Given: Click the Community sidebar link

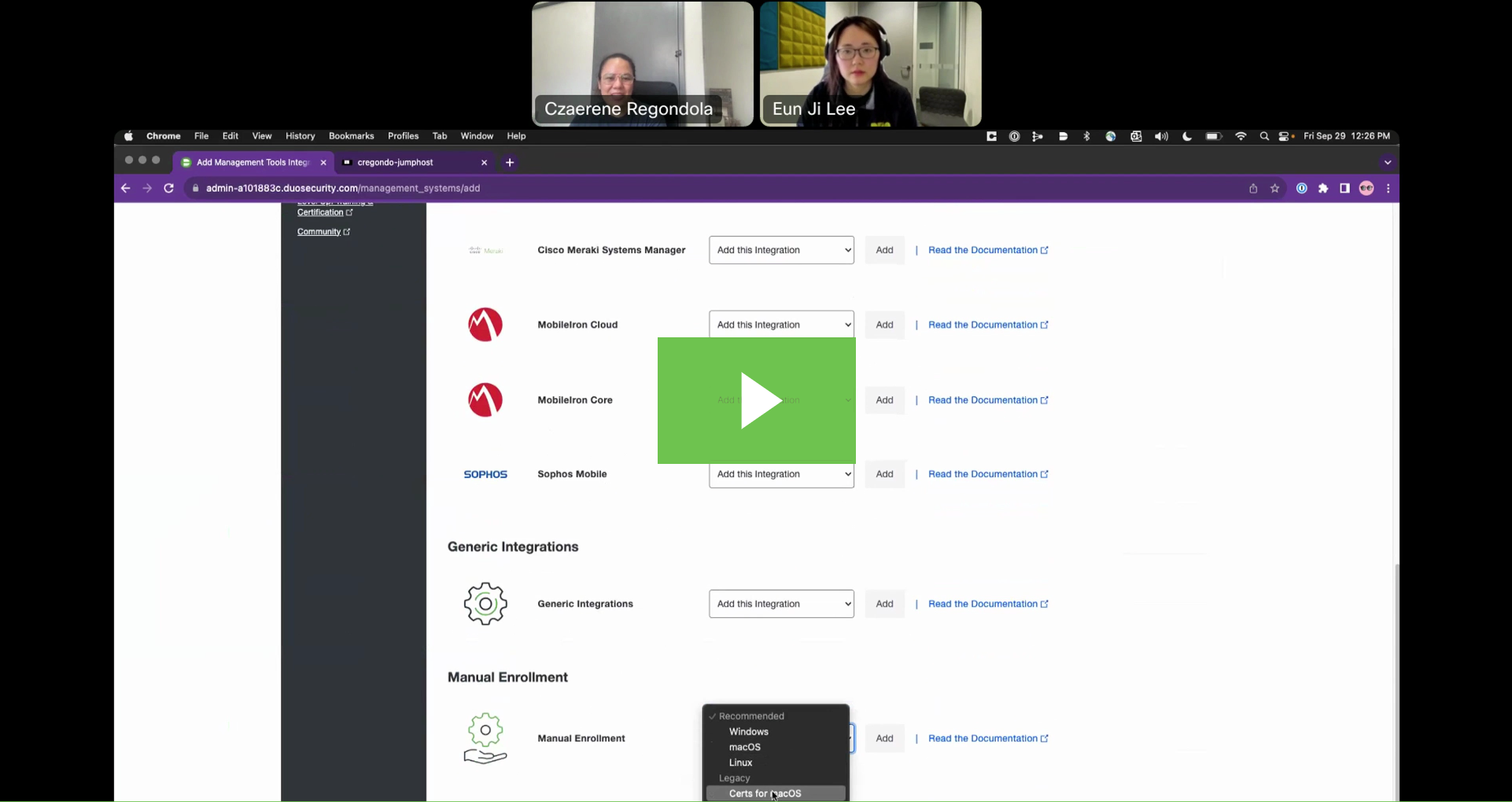Looking at the screenshot, I should pos(319,231).
